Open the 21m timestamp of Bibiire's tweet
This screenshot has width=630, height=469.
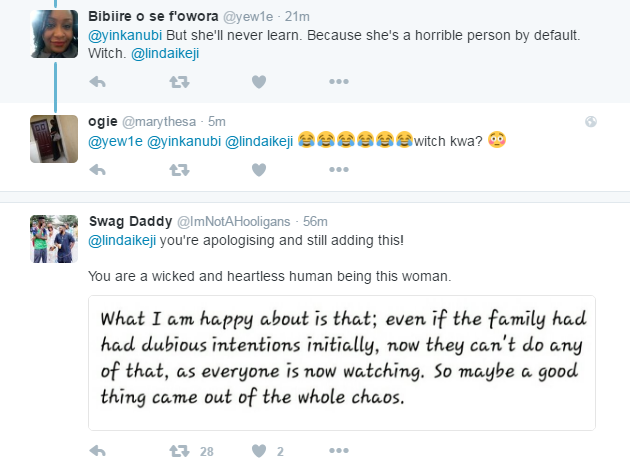327,18
